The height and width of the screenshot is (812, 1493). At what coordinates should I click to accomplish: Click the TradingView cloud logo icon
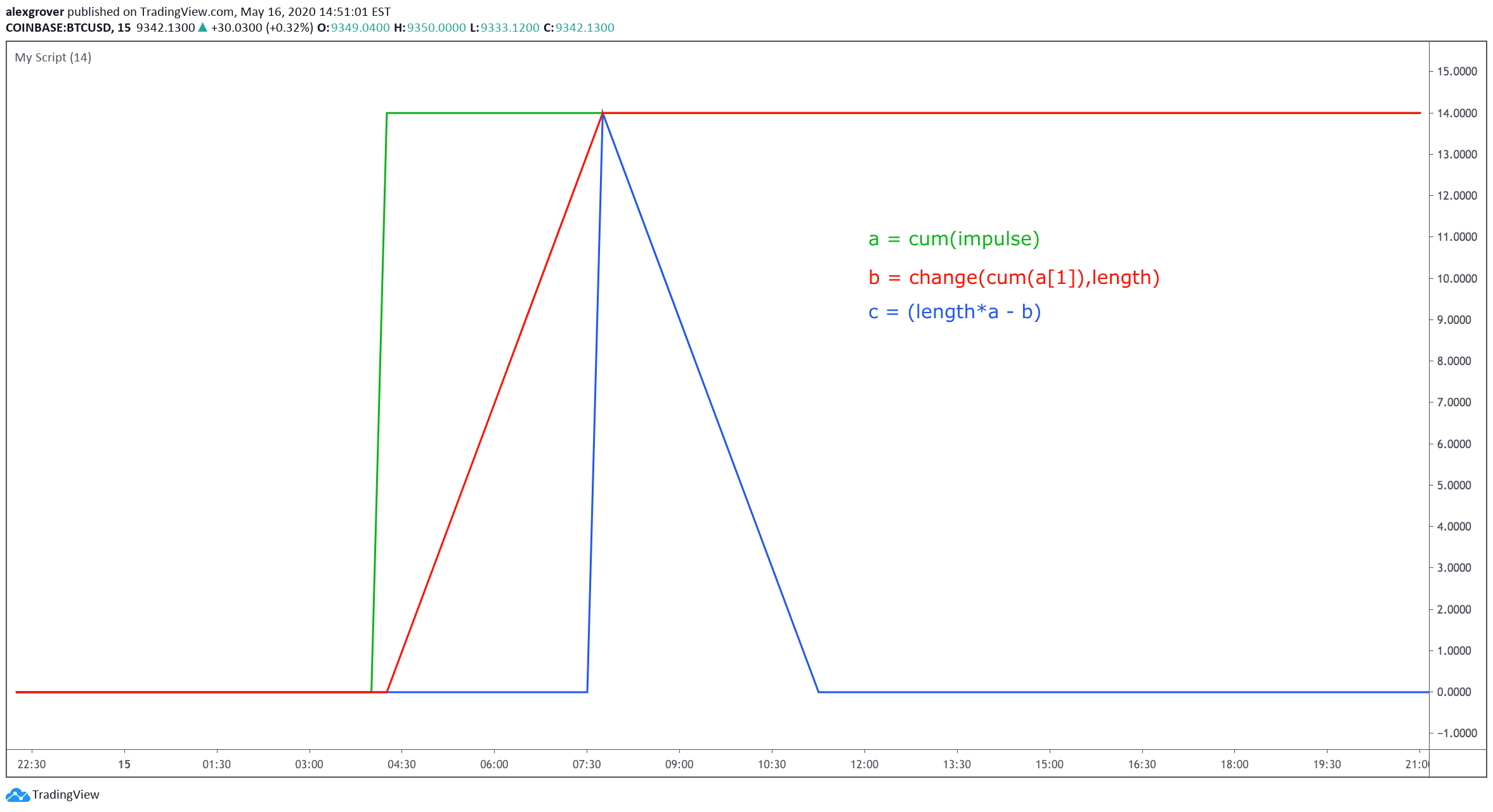click(17, 795)
